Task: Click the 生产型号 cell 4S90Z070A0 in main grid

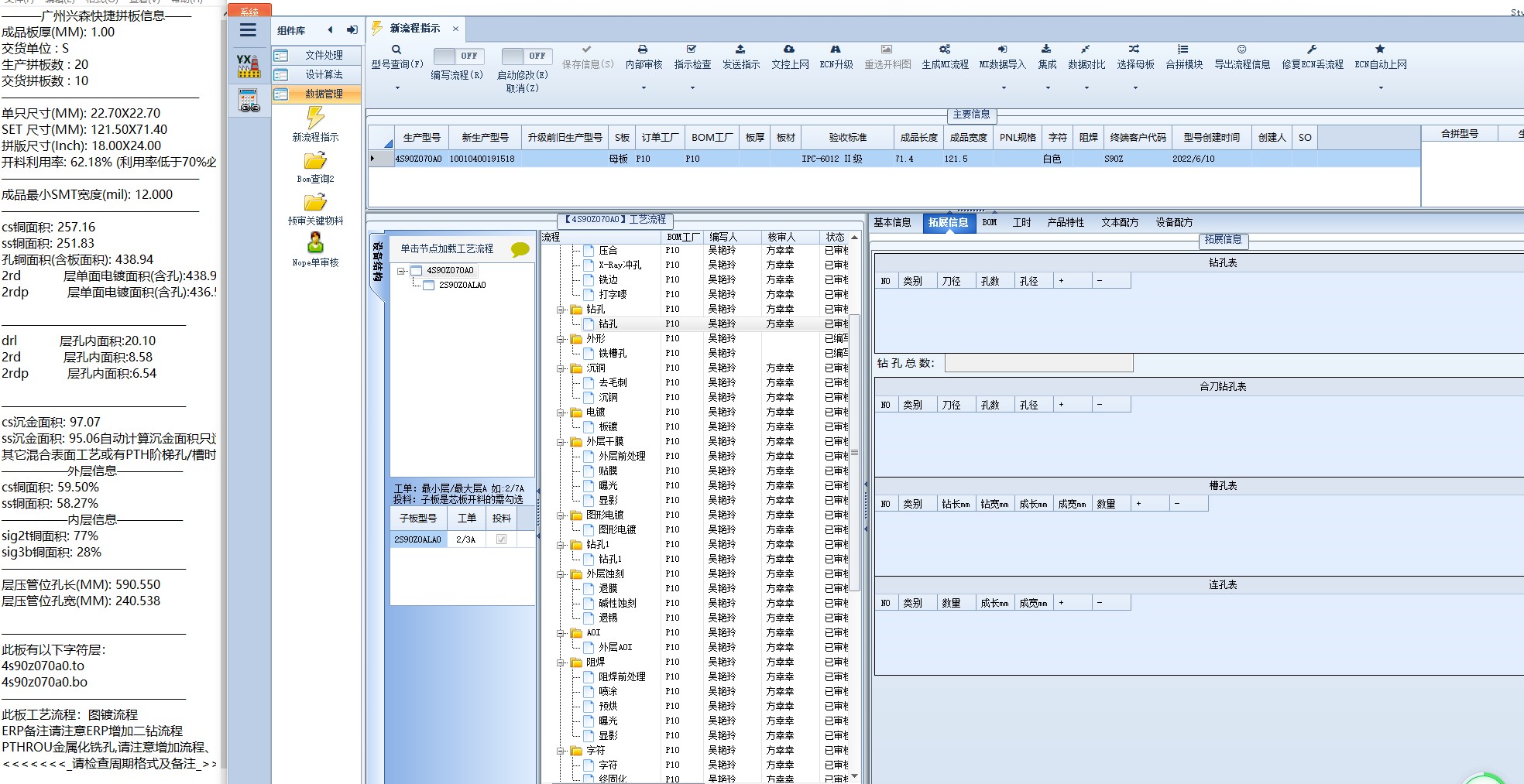Action: (x=418, y=159)
